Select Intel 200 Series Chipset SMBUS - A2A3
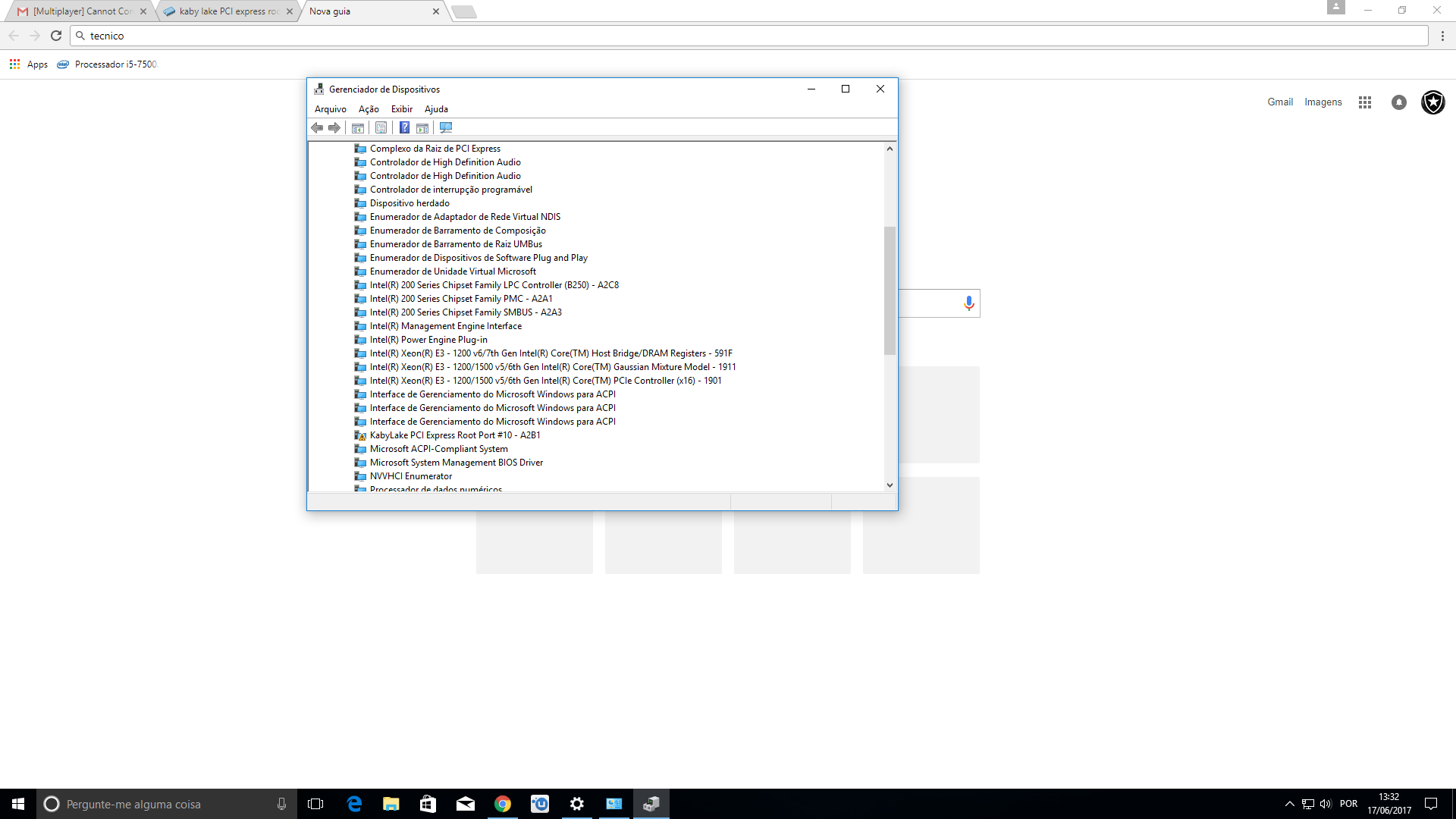This screenshot has height=819, width=1456. click(x=466, y=312)
